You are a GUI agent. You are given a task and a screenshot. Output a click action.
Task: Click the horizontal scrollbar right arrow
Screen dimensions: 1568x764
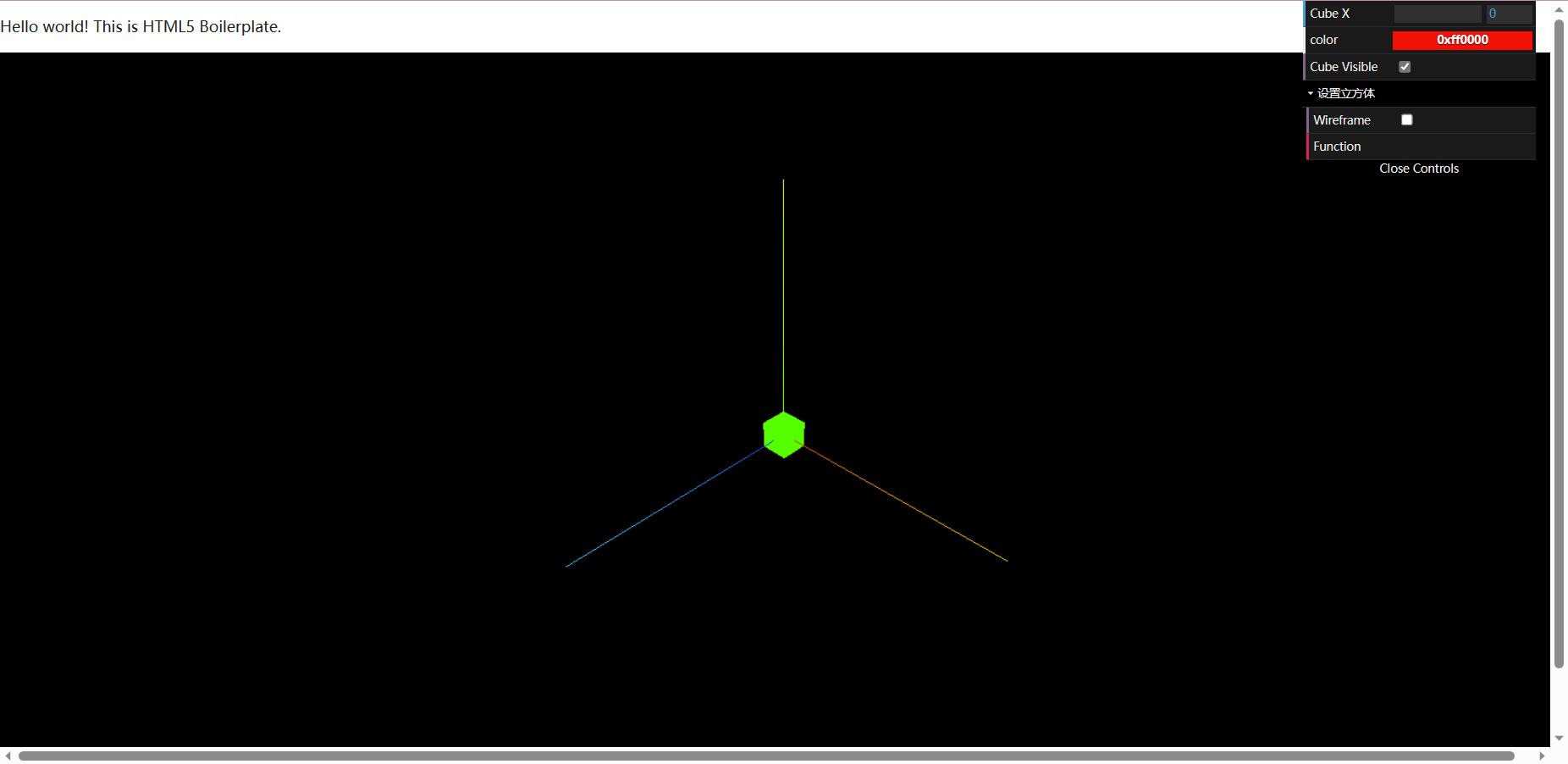click(1542, 756)
